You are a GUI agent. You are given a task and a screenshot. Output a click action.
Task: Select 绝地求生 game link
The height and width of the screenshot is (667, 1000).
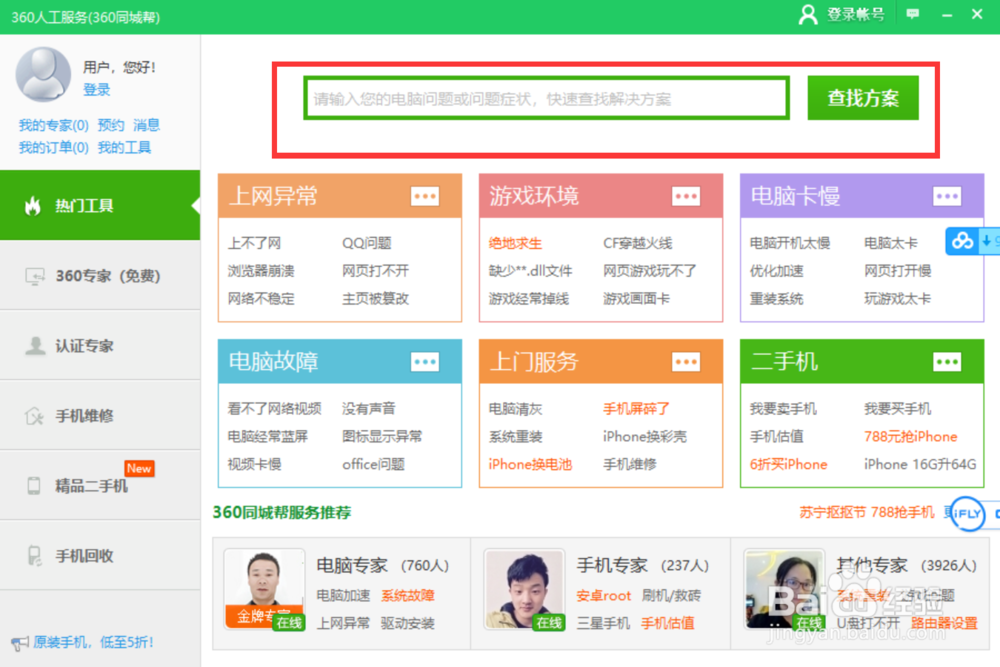point(515,243)
